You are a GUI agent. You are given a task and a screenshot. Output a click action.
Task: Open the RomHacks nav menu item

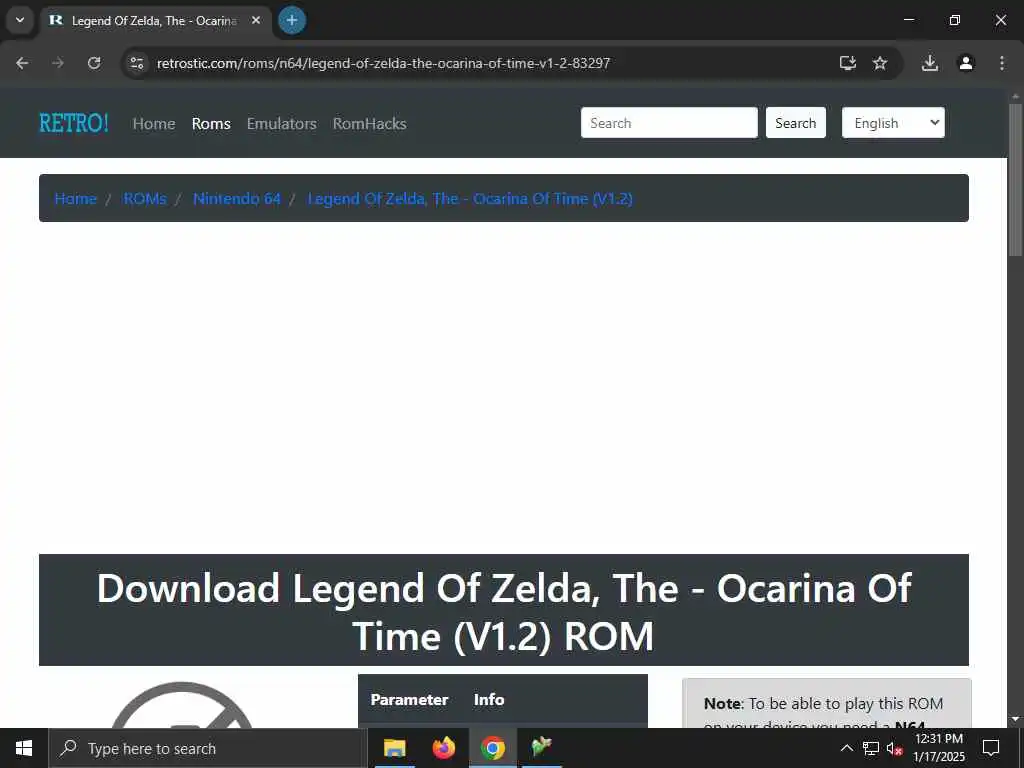(370, 123)
